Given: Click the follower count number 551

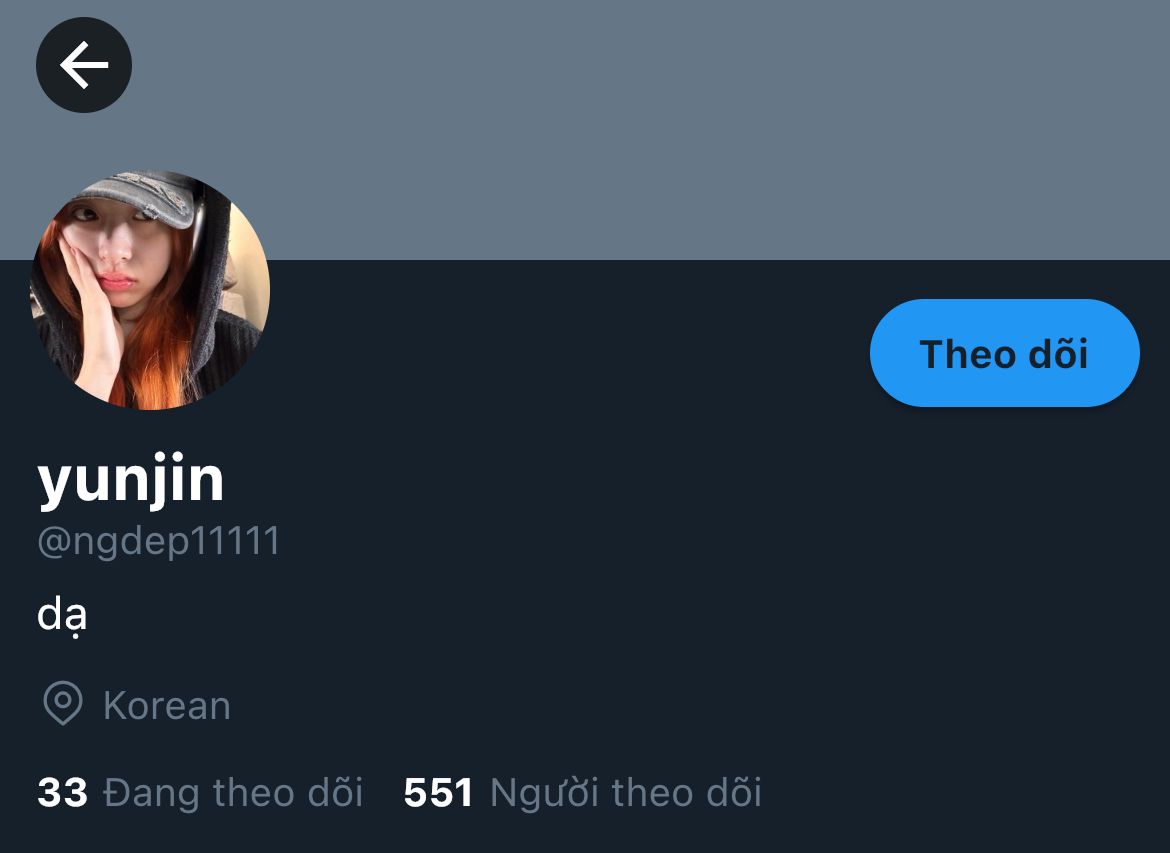Looking at the screenshot, I should (x=438, y=793).
